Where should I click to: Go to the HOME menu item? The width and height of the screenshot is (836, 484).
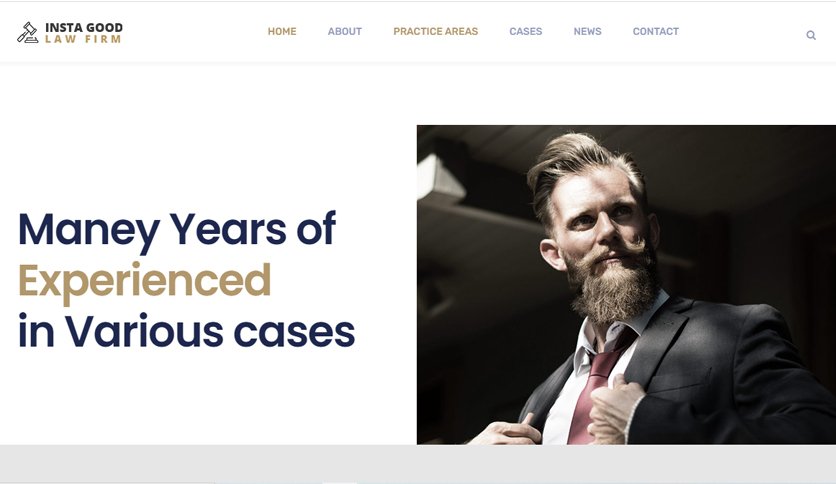(282, 31)
